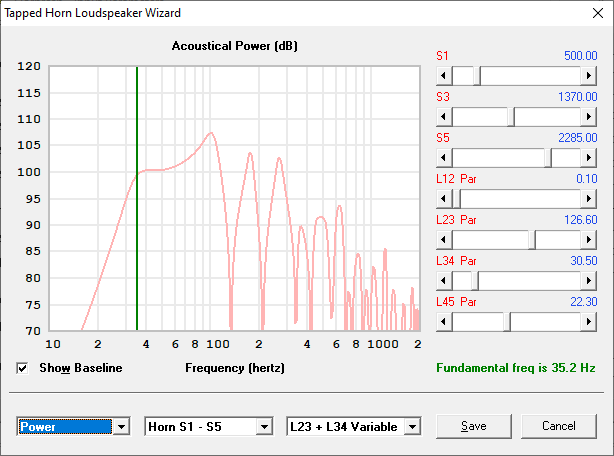Click the S5 label

click(x=443, y=138)
